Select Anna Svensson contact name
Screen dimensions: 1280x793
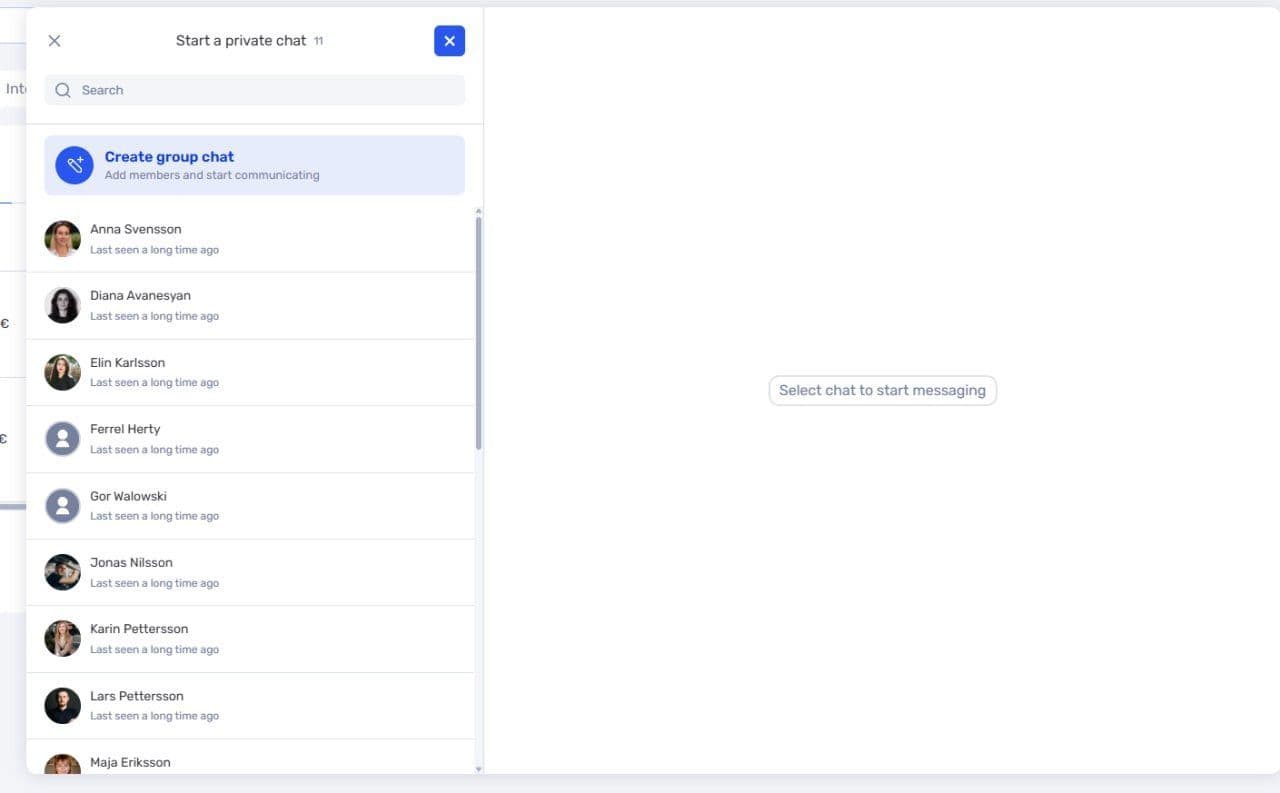click(x=136, y=229)
